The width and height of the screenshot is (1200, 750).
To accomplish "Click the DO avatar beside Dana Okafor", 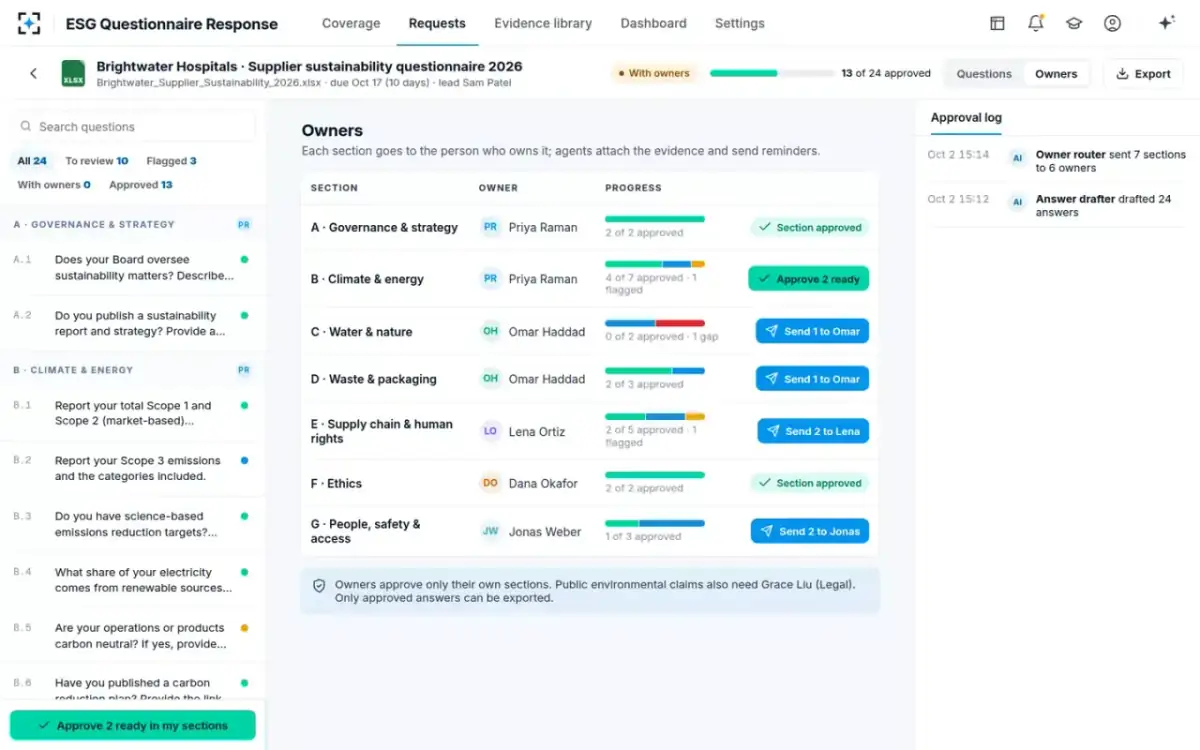I will point(490,483).
